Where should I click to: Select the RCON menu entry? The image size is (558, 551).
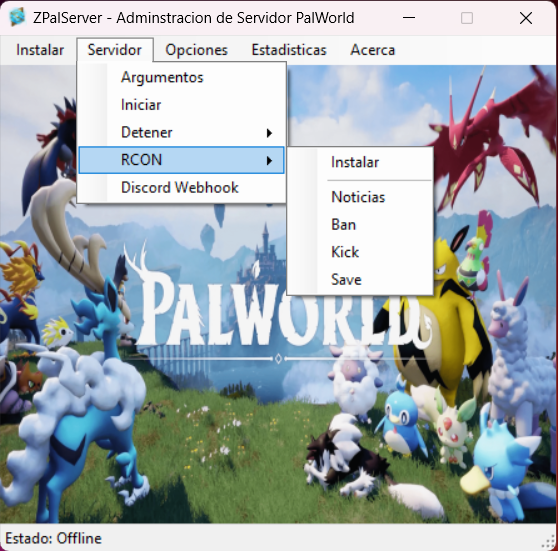[181, 160]
